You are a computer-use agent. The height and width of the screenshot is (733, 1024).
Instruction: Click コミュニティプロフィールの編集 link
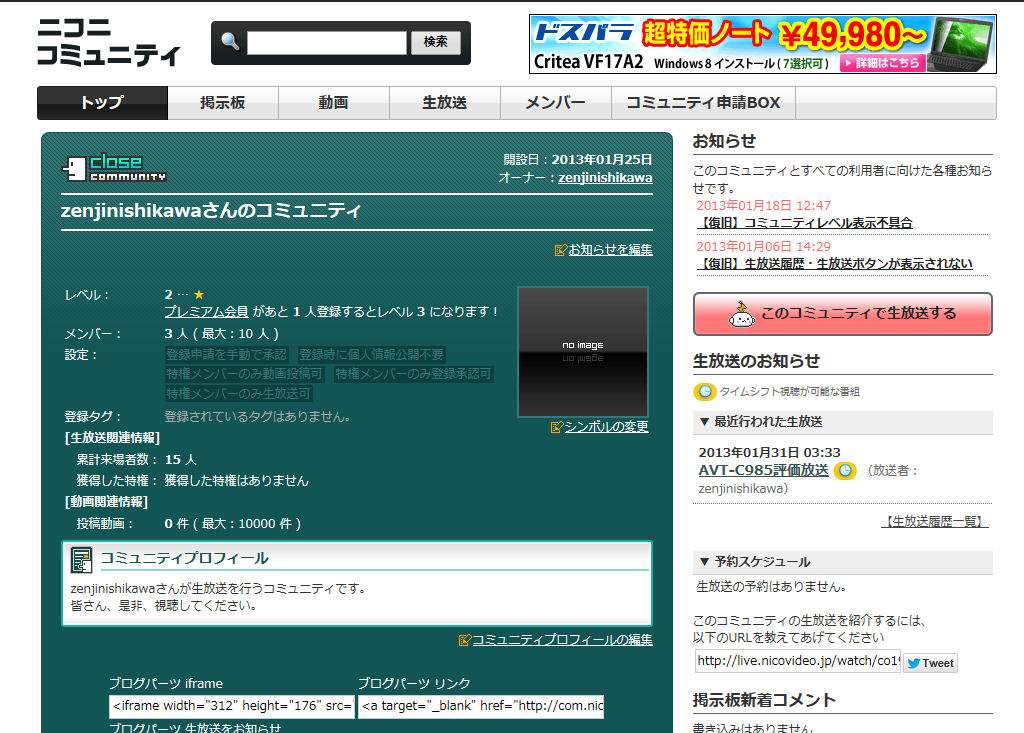(562, 640)
